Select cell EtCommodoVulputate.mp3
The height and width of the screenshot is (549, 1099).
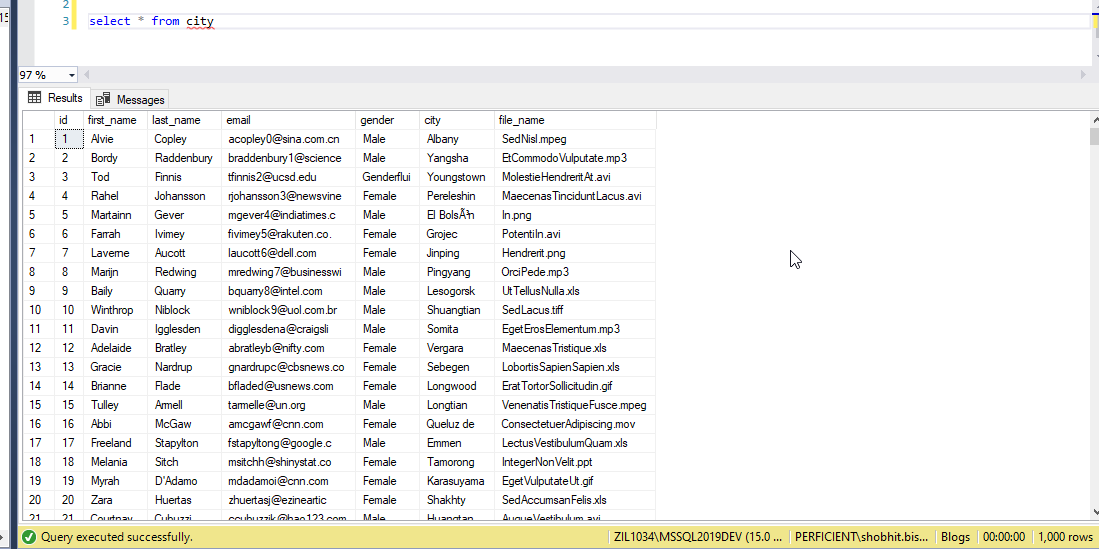575,158
